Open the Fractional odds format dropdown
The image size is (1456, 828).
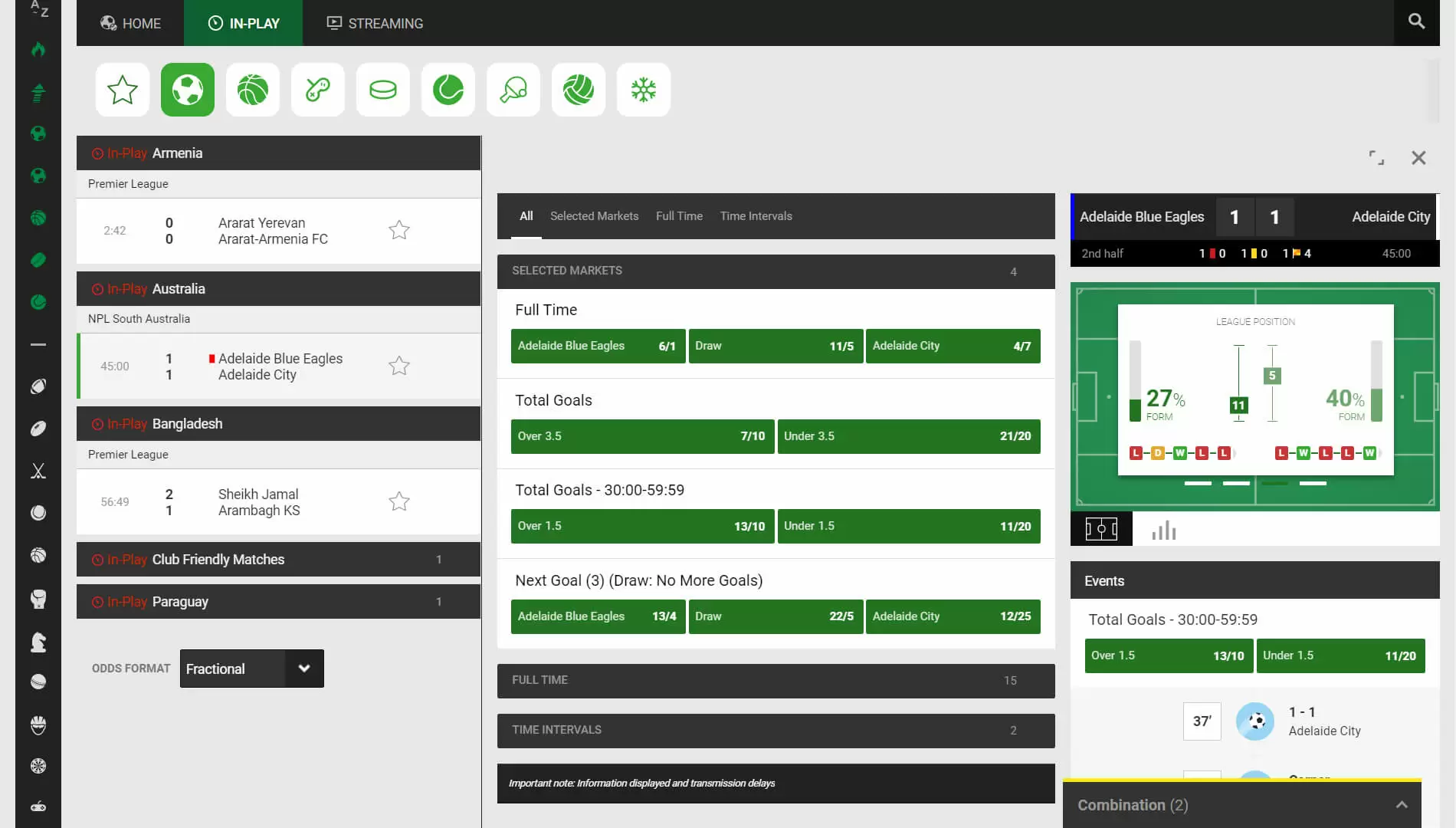coord(251,669)
